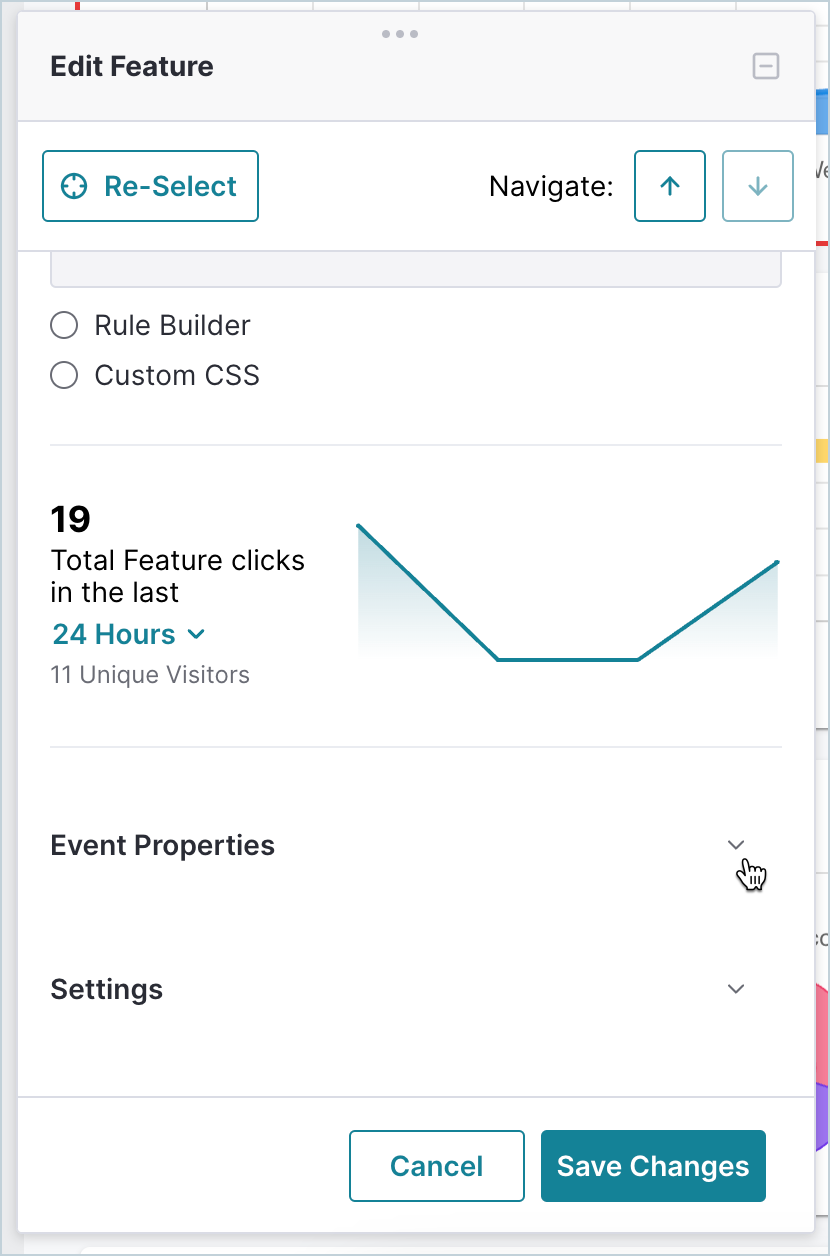Viewport: 830px width, 1256px height.
Task: Click Save Changes button
Action: tap(653, 1166)
